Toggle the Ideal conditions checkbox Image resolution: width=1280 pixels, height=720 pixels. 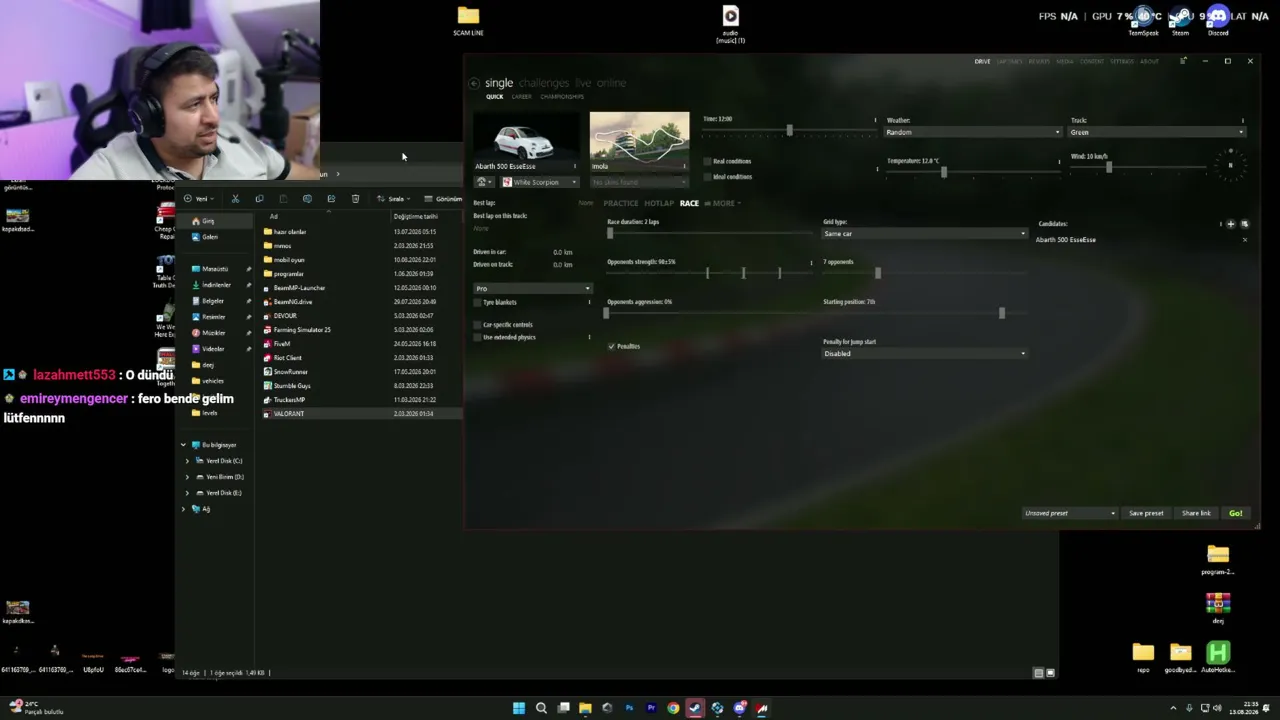pyautogui.click(x=707, y=177)
